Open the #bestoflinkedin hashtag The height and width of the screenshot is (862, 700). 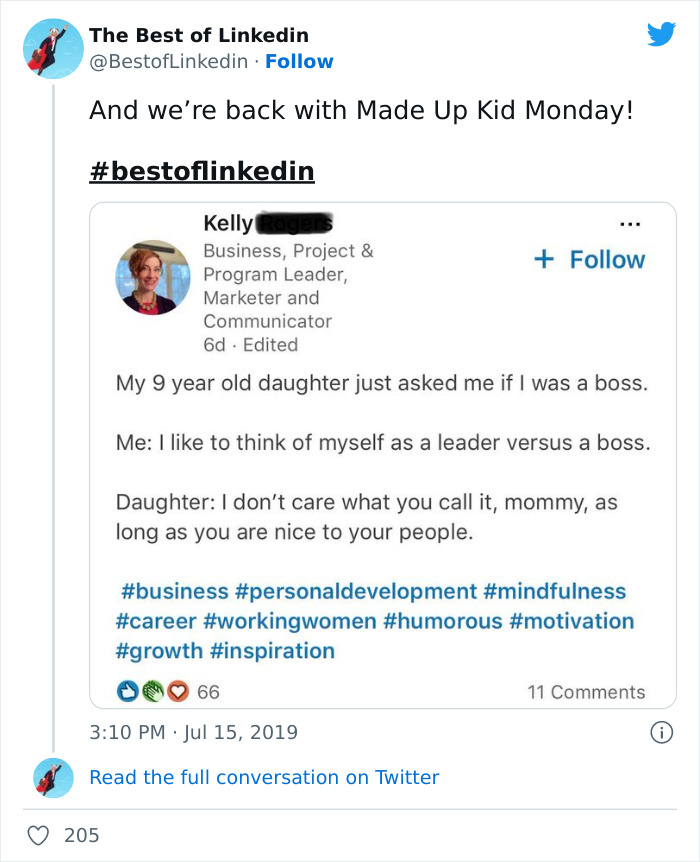202,171
